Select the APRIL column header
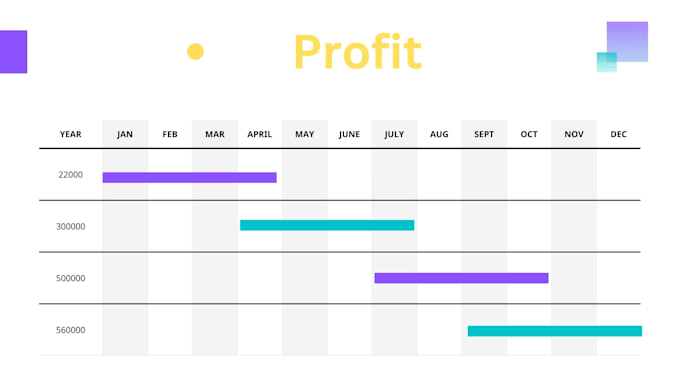 coord(260,134)
